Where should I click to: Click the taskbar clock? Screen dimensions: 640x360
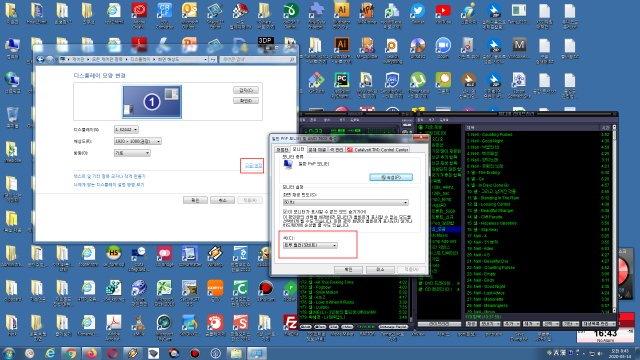tap(620, 353)
